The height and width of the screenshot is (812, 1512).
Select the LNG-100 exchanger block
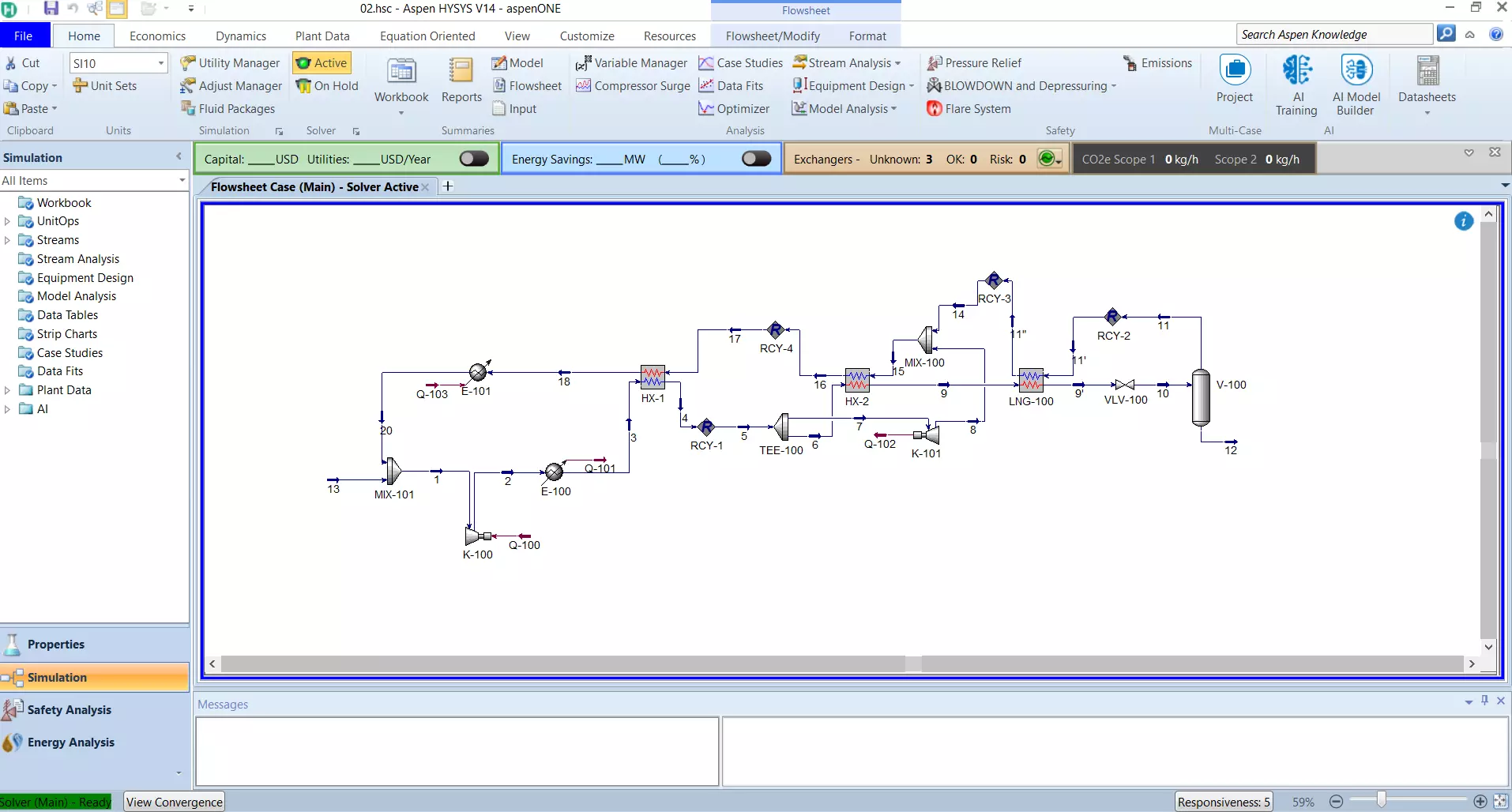pyautogui.click(x=1031, y=381)
